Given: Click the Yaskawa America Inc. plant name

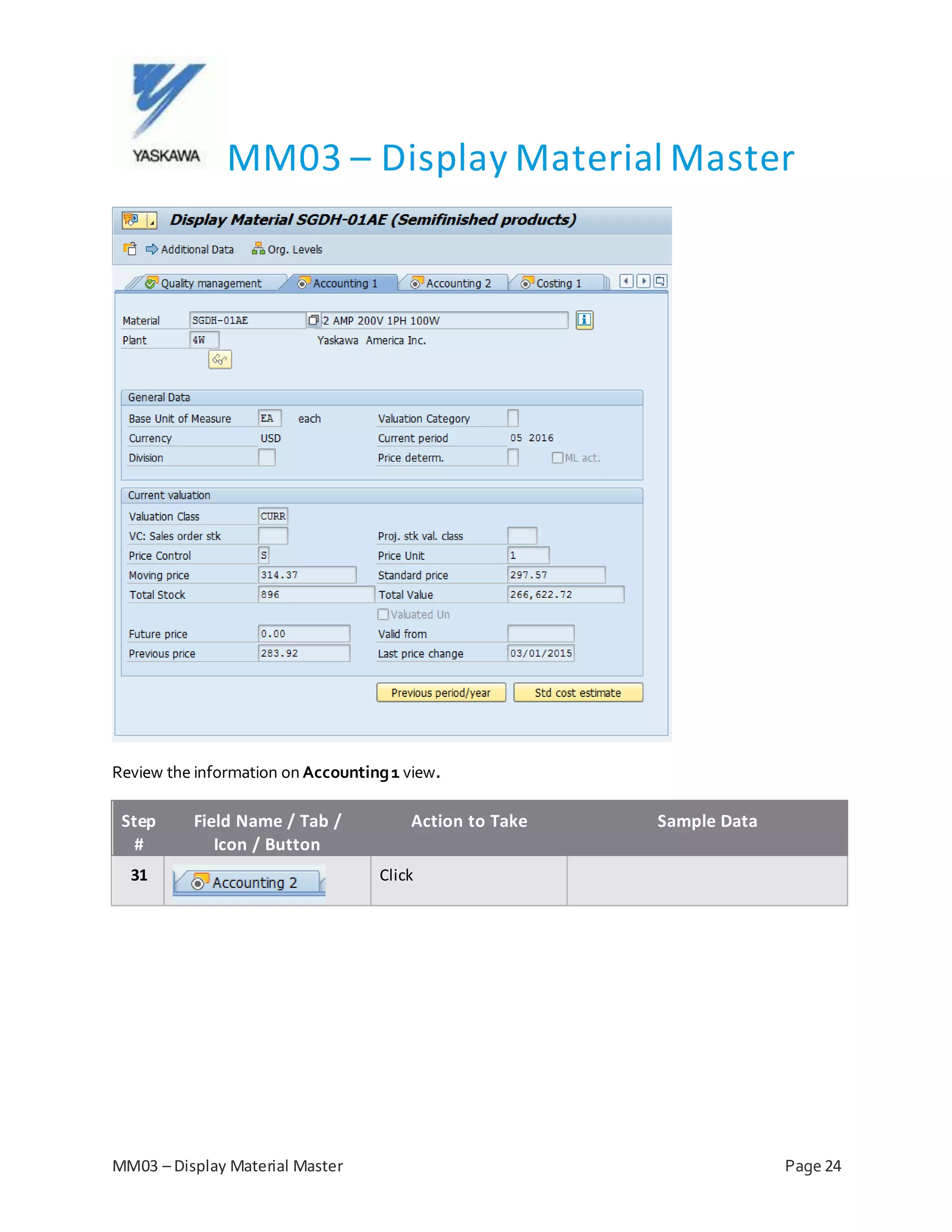Looking at the screenshot, I should [x=371, y=340].
